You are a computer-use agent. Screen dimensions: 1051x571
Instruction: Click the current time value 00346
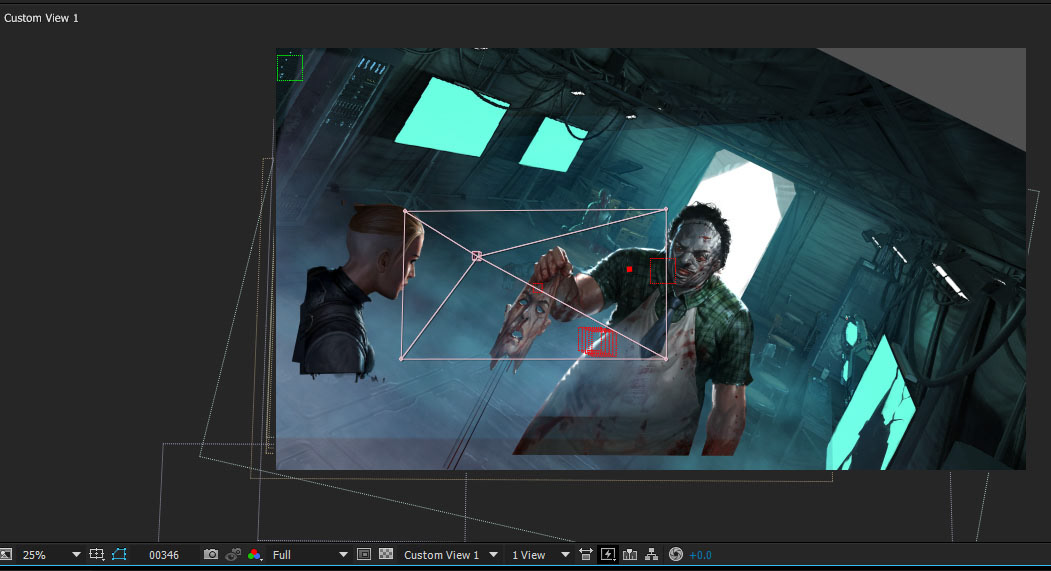tap(164, 555)
